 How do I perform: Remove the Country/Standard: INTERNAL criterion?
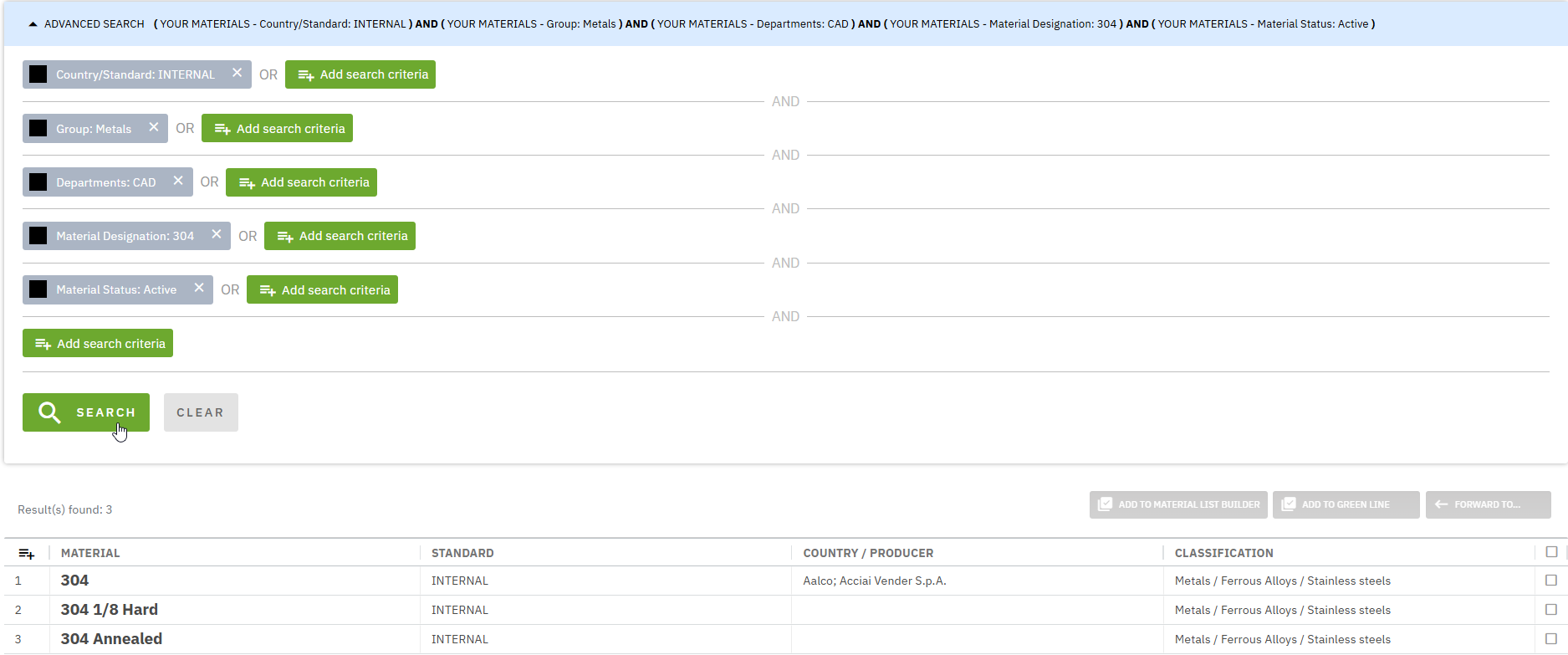[237, 74]
